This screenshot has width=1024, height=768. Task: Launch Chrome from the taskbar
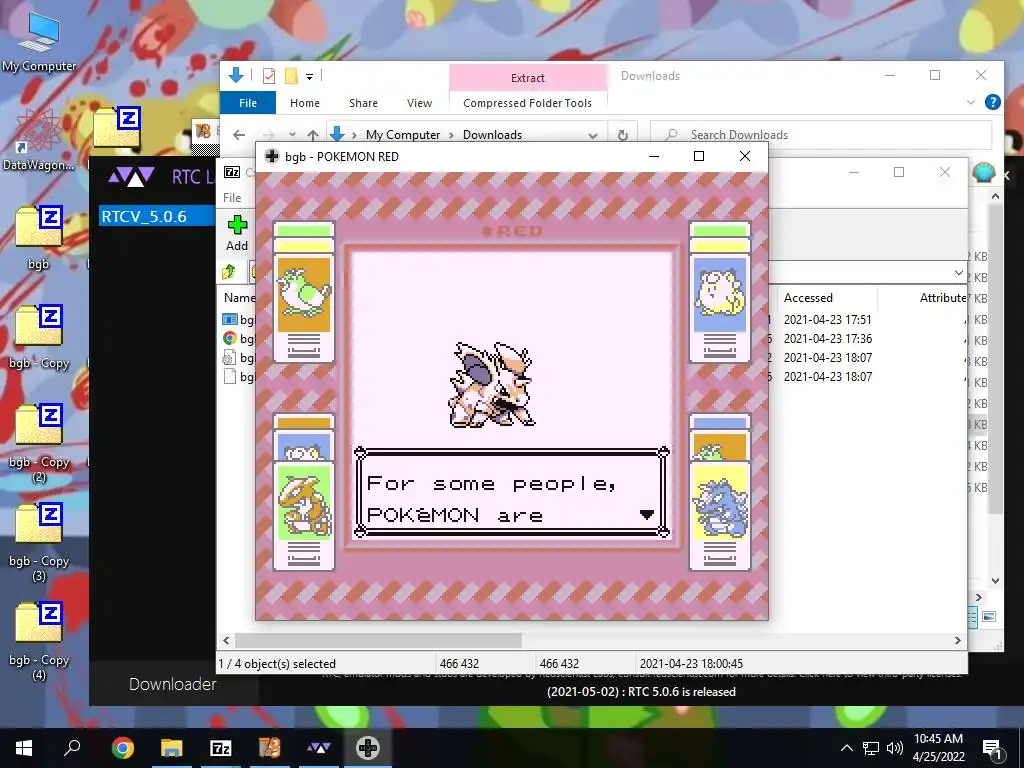(122, 748)
